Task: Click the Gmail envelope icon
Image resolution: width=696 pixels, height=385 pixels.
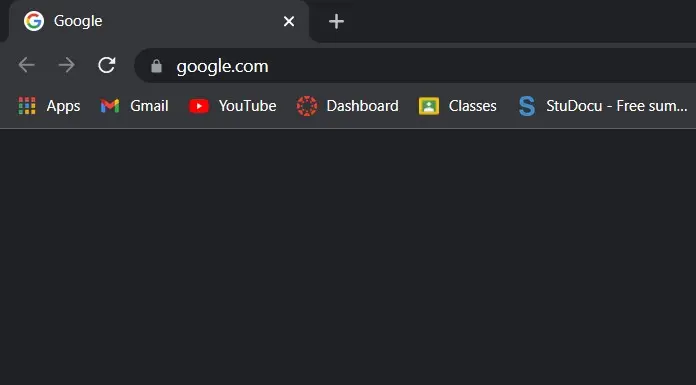Action: click(x=110, y=106)
